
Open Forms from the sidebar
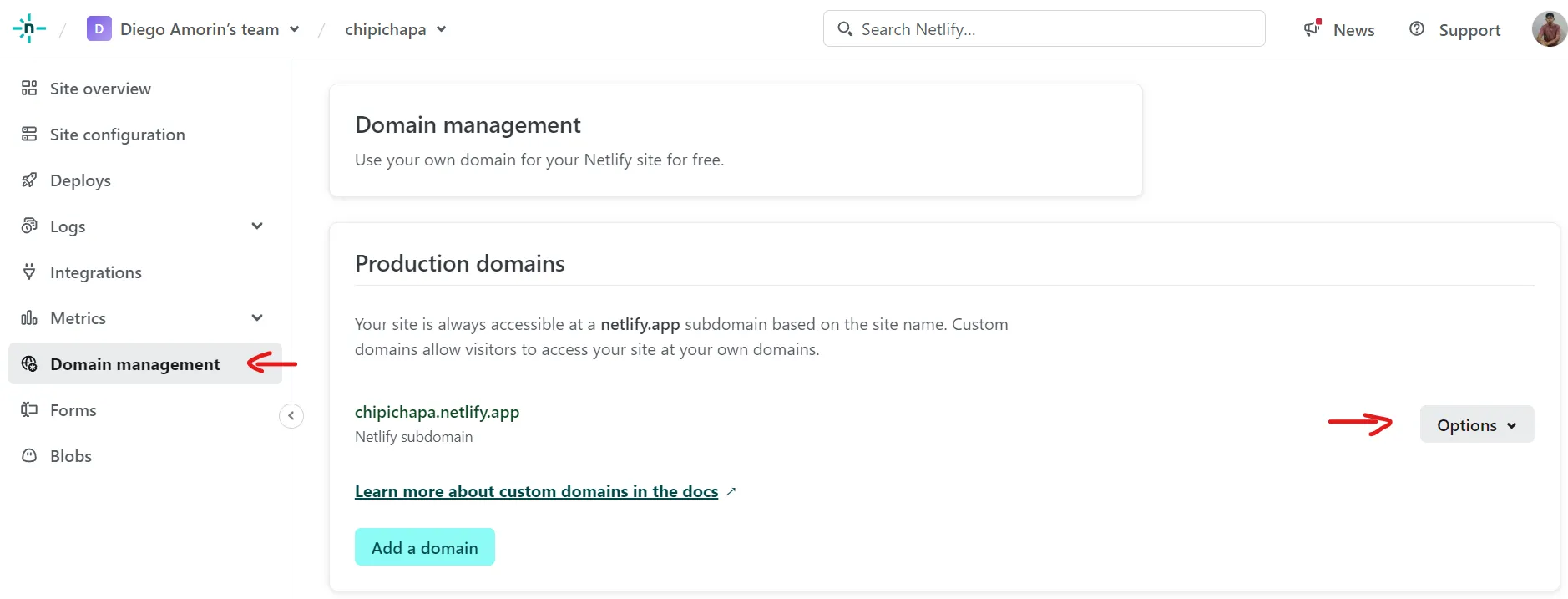[73, 410]
